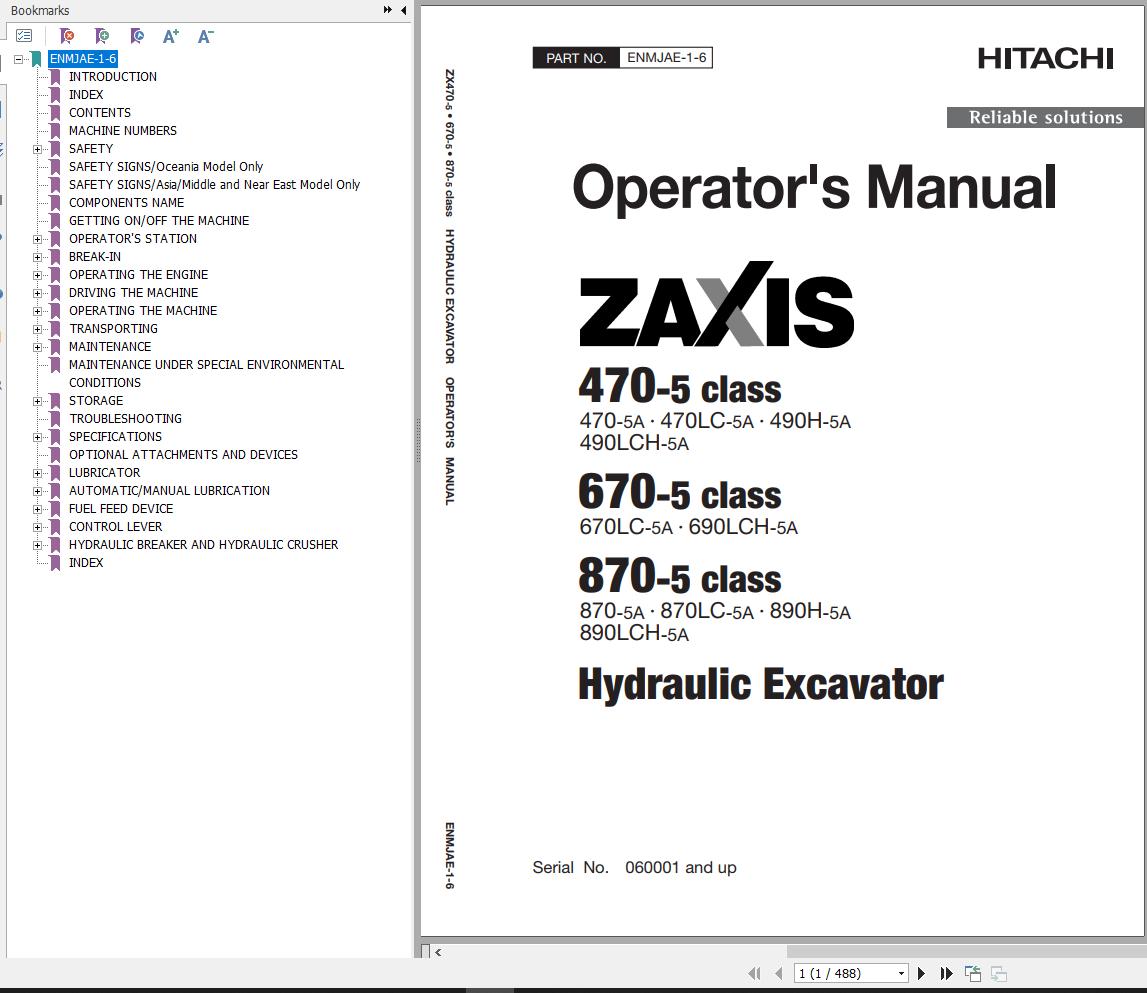Click the horizontal scrollbar under the page
Viewport: 1147px width, 993px height.
pos(966,951)
